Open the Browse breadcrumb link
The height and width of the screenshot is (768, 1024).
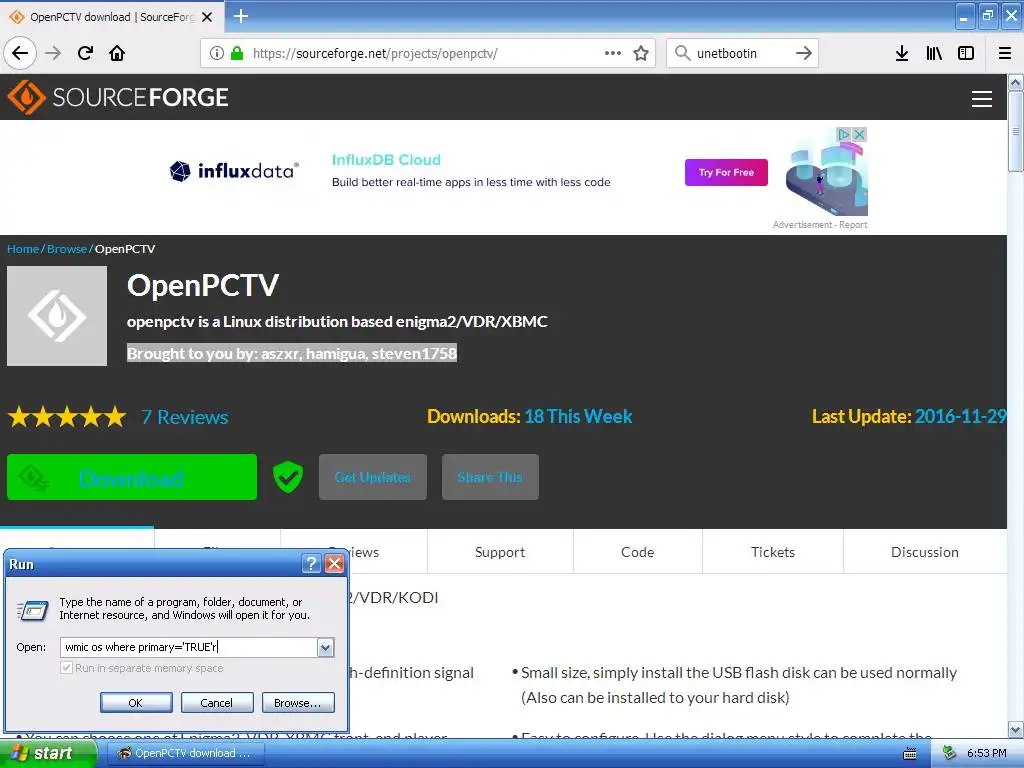click(x=67, y=249)
